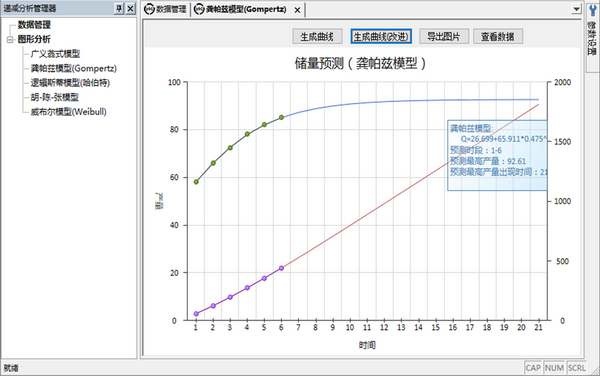Click the 数据管理 tab icon

click(x=150, y=9)
